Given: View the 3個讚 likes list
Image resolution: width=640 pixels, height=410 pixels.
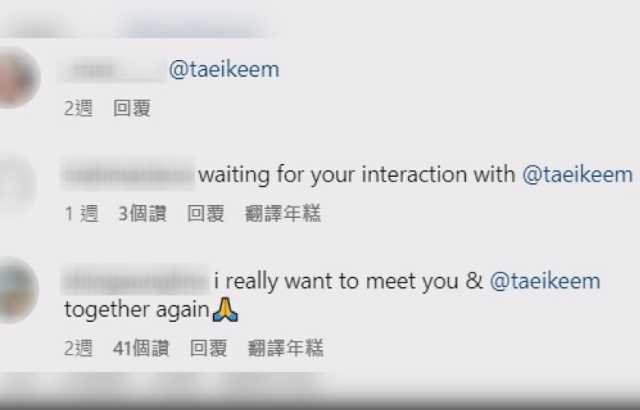Looking at the screenshot, I should pyautogui.click(x=142, y=213).
